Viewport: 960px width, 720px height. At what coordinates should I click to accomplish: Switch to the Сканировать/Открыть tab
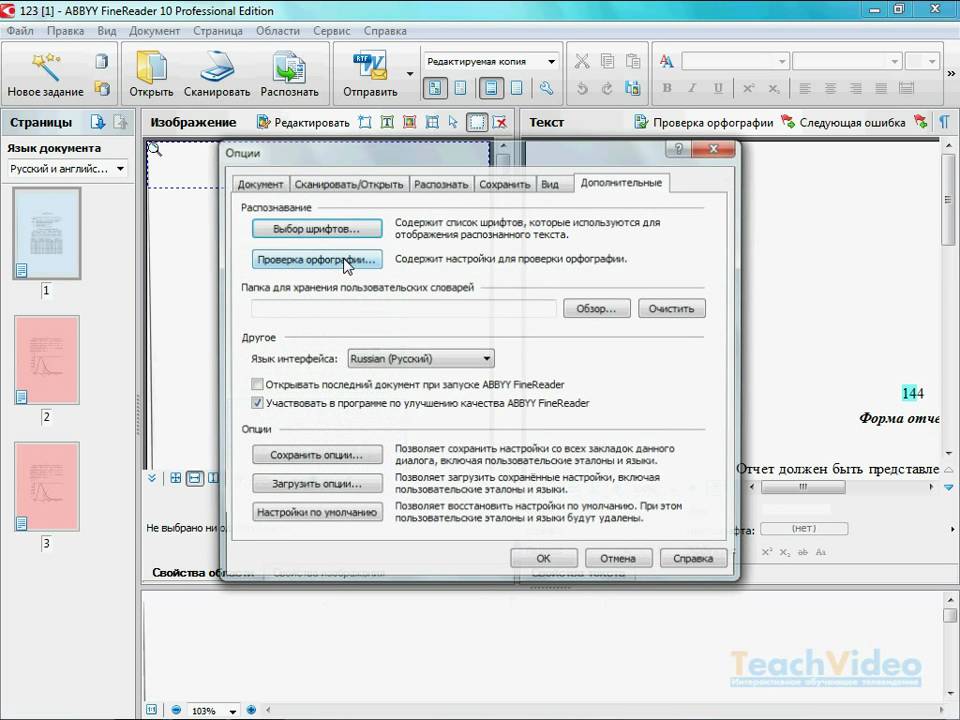[x=348, y=184]
